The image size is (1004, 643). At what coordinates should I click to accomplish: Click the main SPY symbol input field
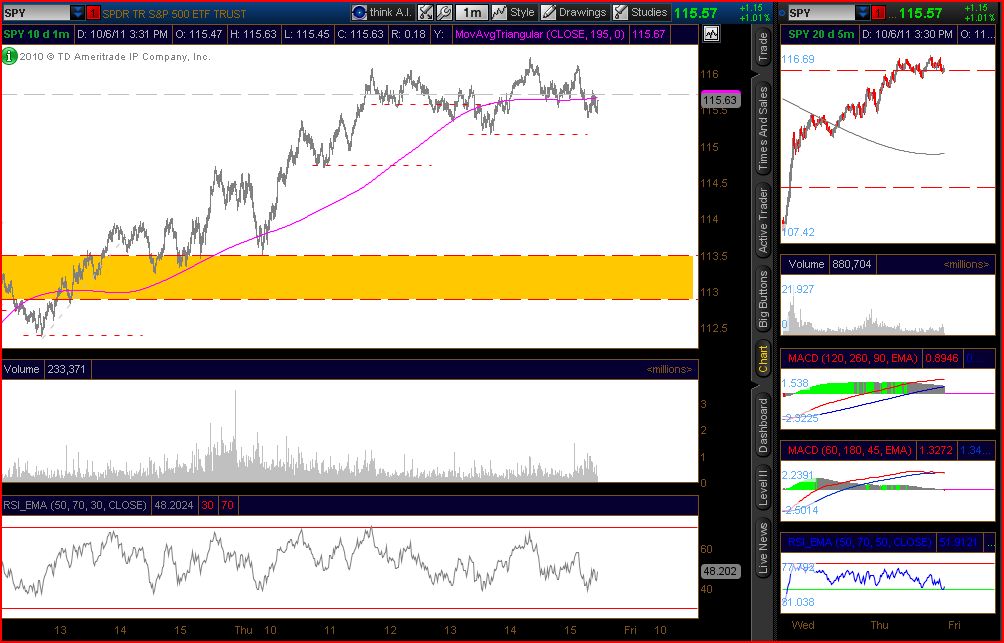pyautogui.click(x=36, y=13)
